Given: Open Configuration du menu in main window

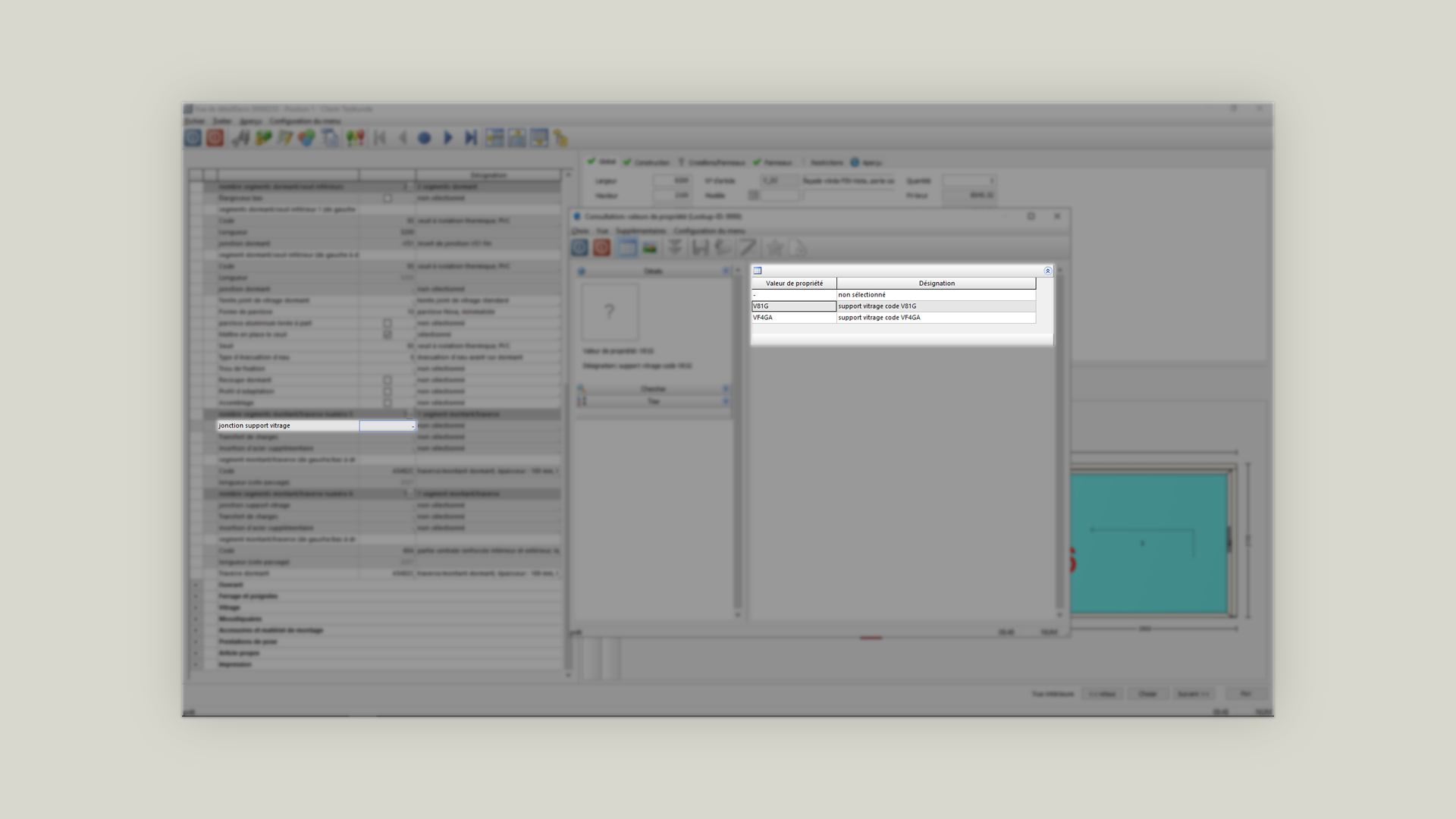Looking at the screenshot, I should coord(306,121).
